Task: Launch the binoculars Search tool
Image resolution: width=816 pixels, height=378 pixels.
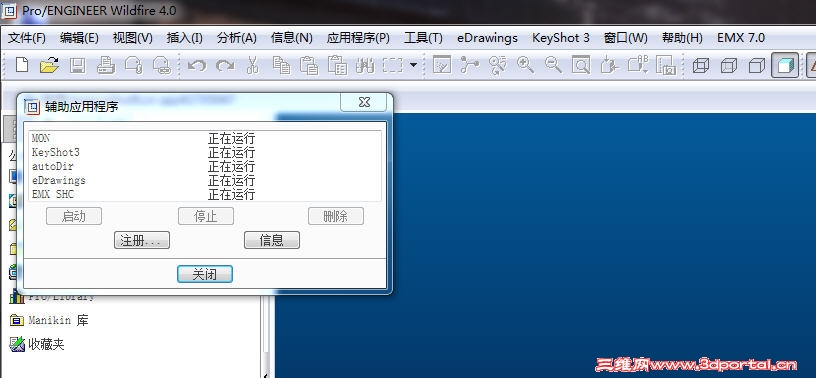Action: click(x=365, y=65)
